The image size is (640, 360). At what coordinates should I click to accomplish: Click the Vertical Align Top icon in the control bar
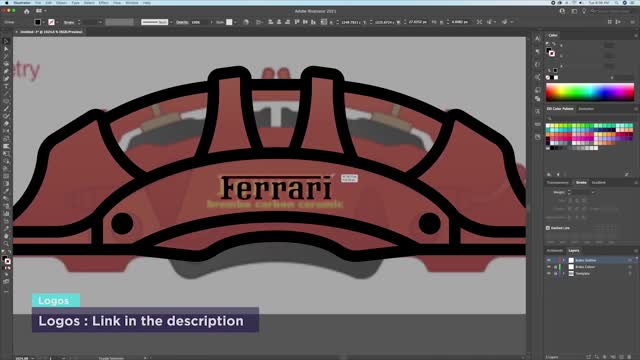[x=297, y=22]
